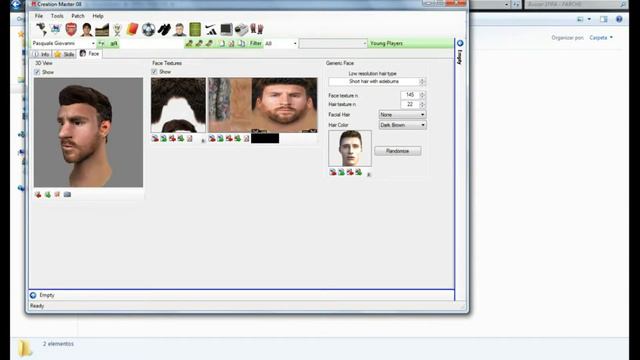The height and width of the screenshot is (360, 640).
Task: Click the face skin texture image
Action: [263, 105]
